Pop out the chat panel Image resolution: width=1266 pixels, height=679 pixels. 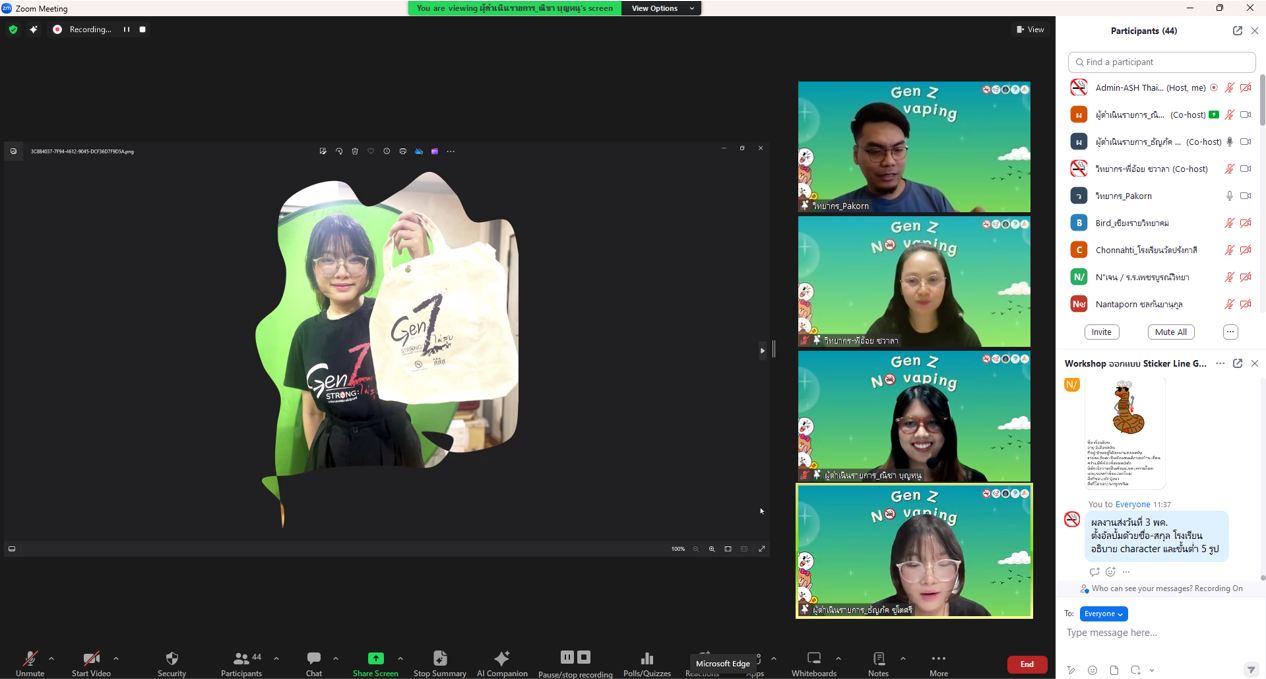pyautogui.click(x=1237, y=364)
